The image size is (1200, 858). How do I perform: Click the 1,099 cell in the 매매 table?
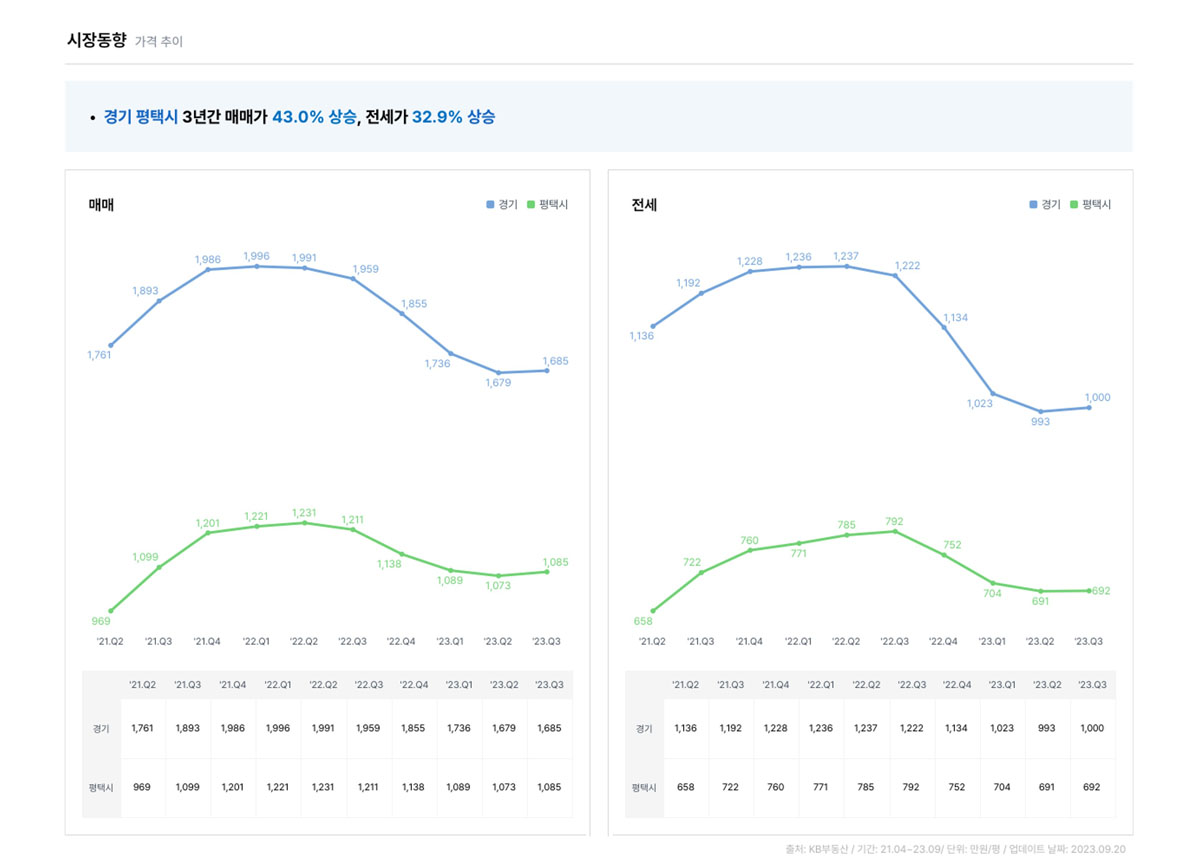(188, 787)
